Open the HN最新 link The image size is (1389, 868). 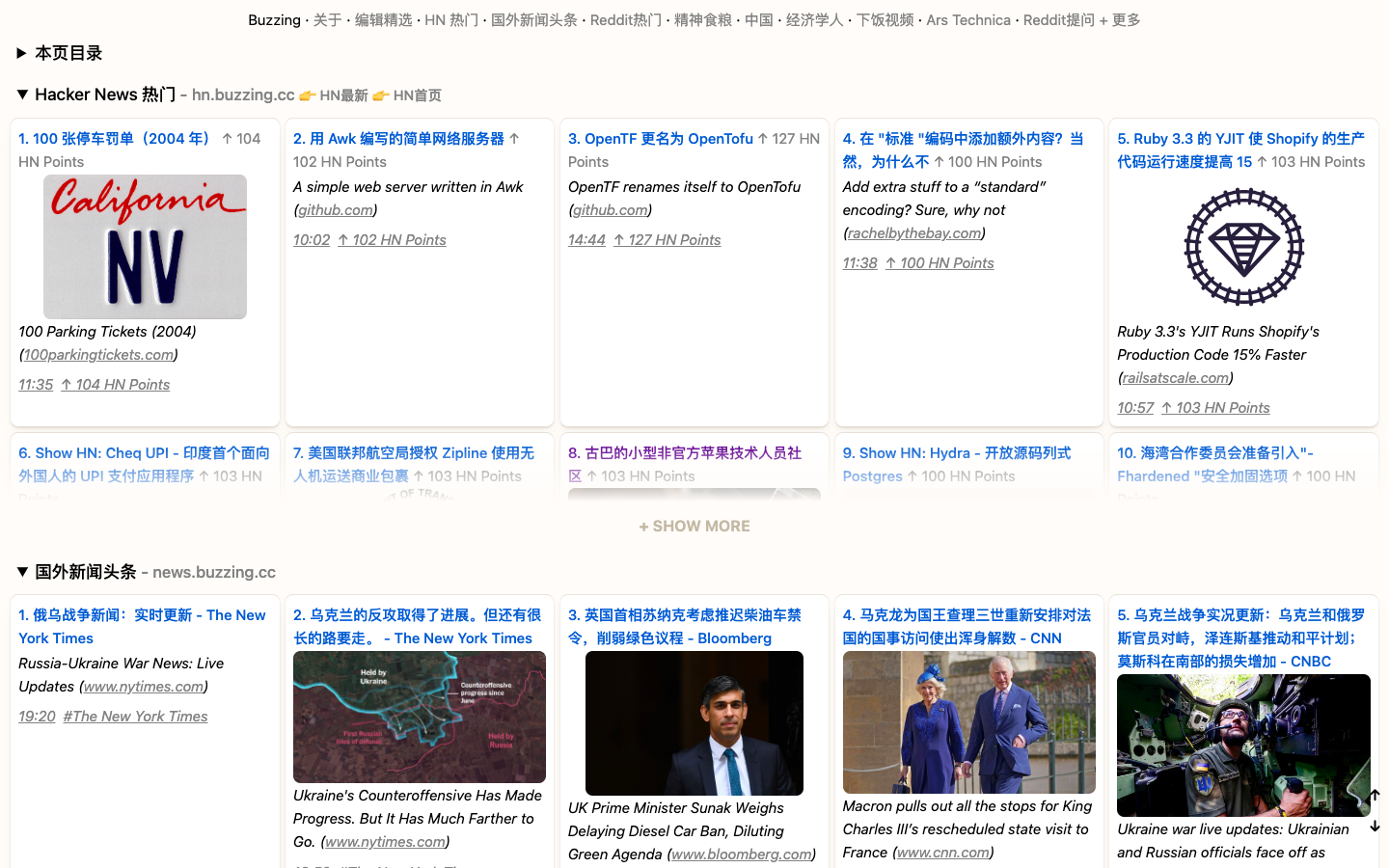pos(334,95)
